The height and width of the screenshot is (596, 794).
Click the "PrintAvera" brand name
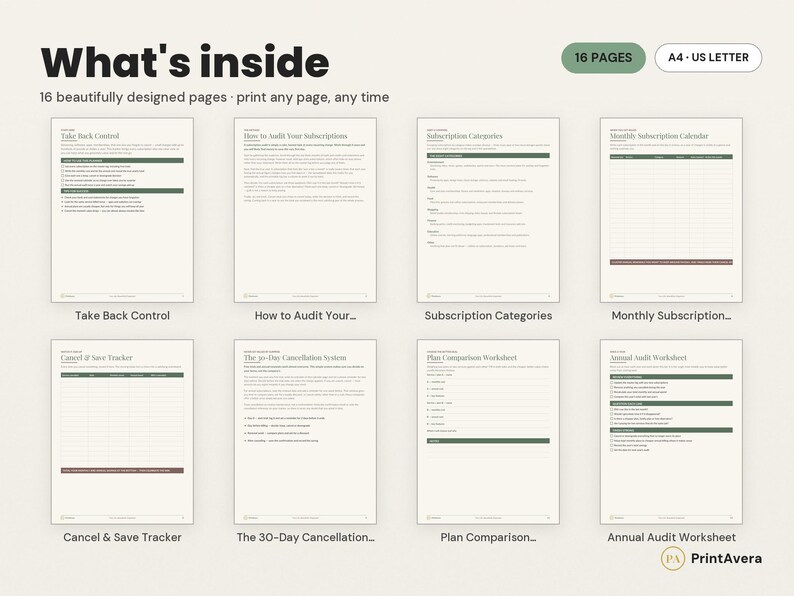pyautogui.click(x=726, y=559)
